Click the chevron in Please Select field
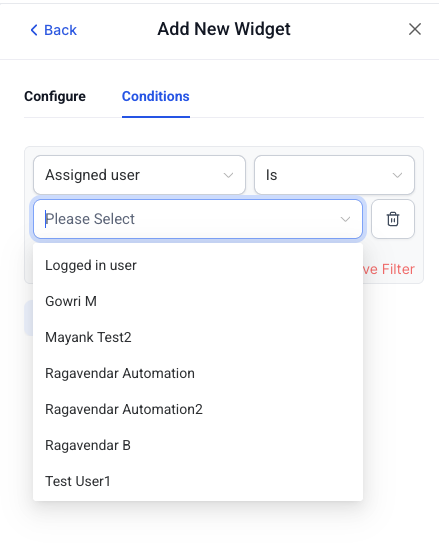Viewport: 439px width, 544px height. 345,219
